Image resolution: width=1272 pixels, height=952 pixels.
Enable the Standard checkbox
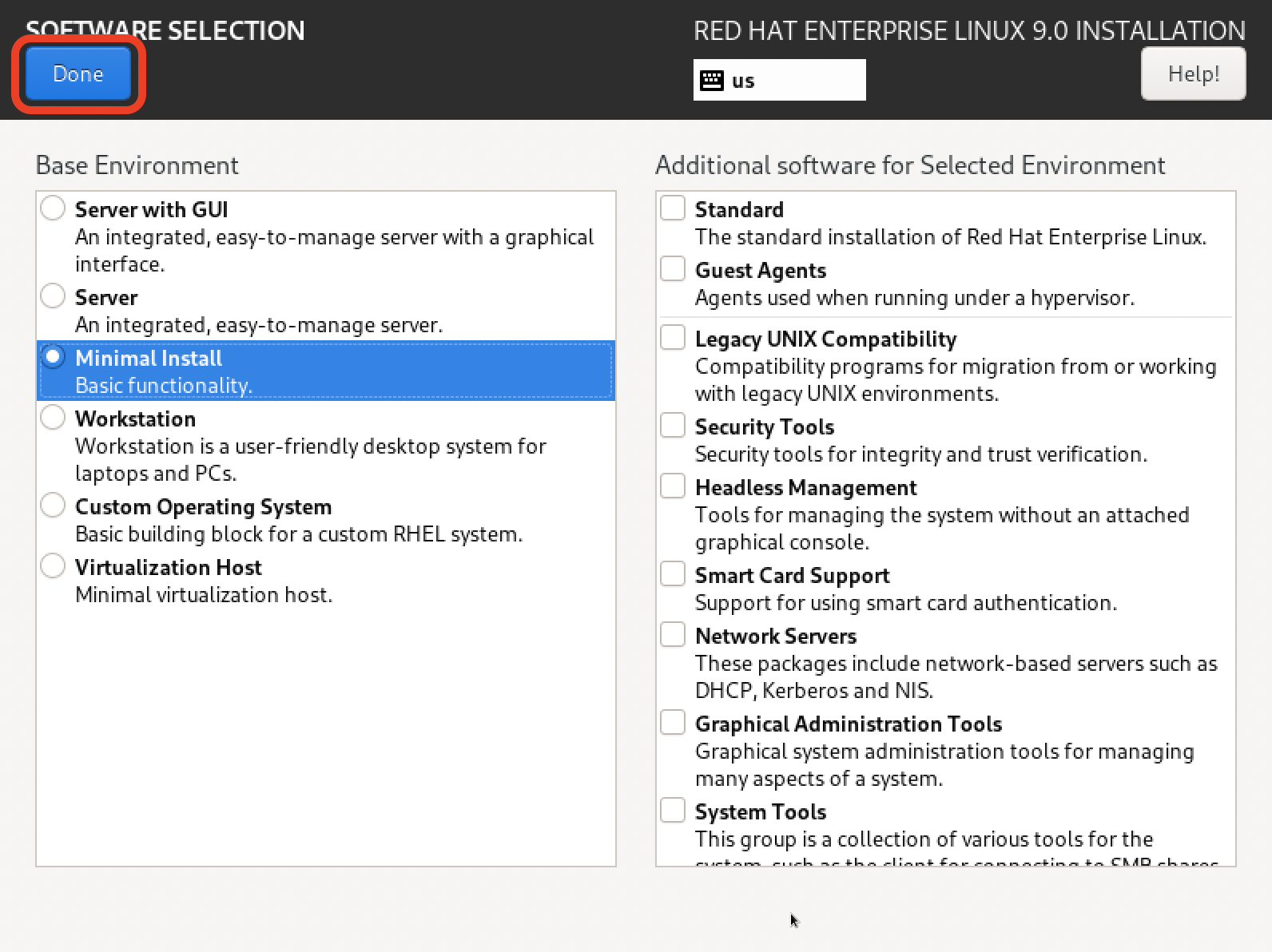click(673, 208)
